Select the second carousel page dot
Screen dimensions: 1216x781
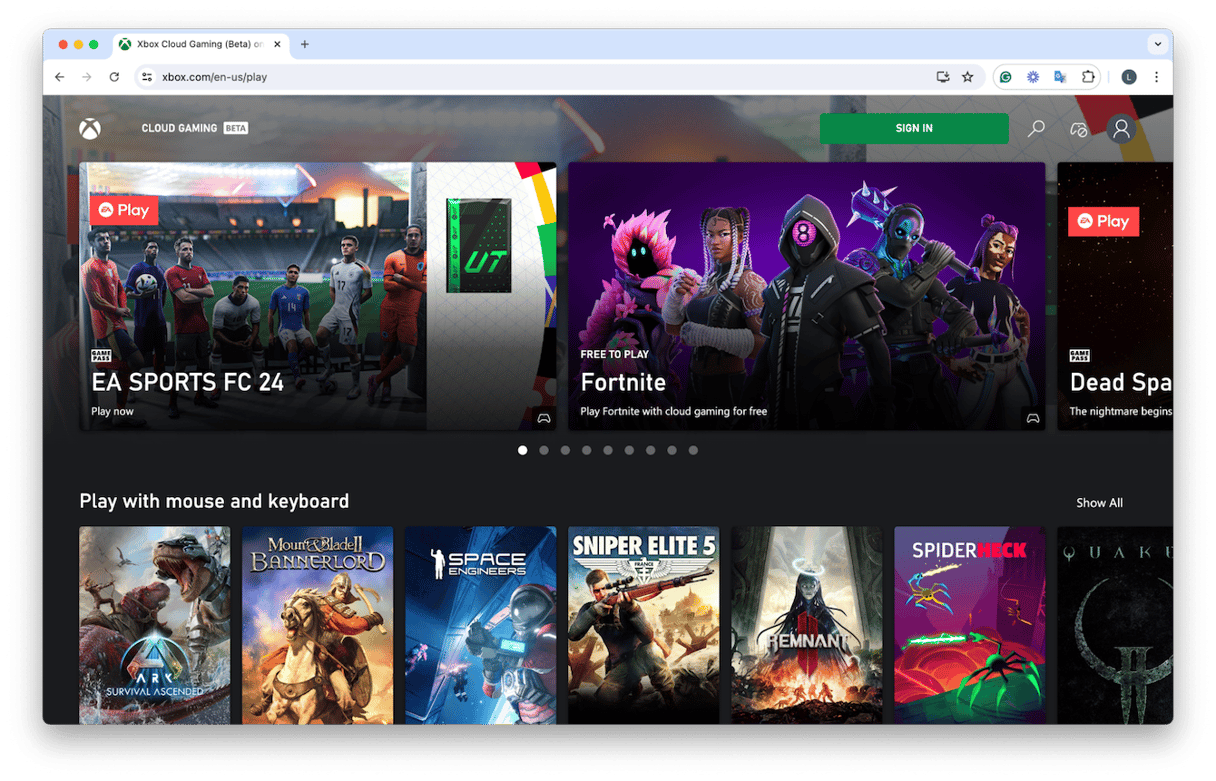tap(544, 450)
